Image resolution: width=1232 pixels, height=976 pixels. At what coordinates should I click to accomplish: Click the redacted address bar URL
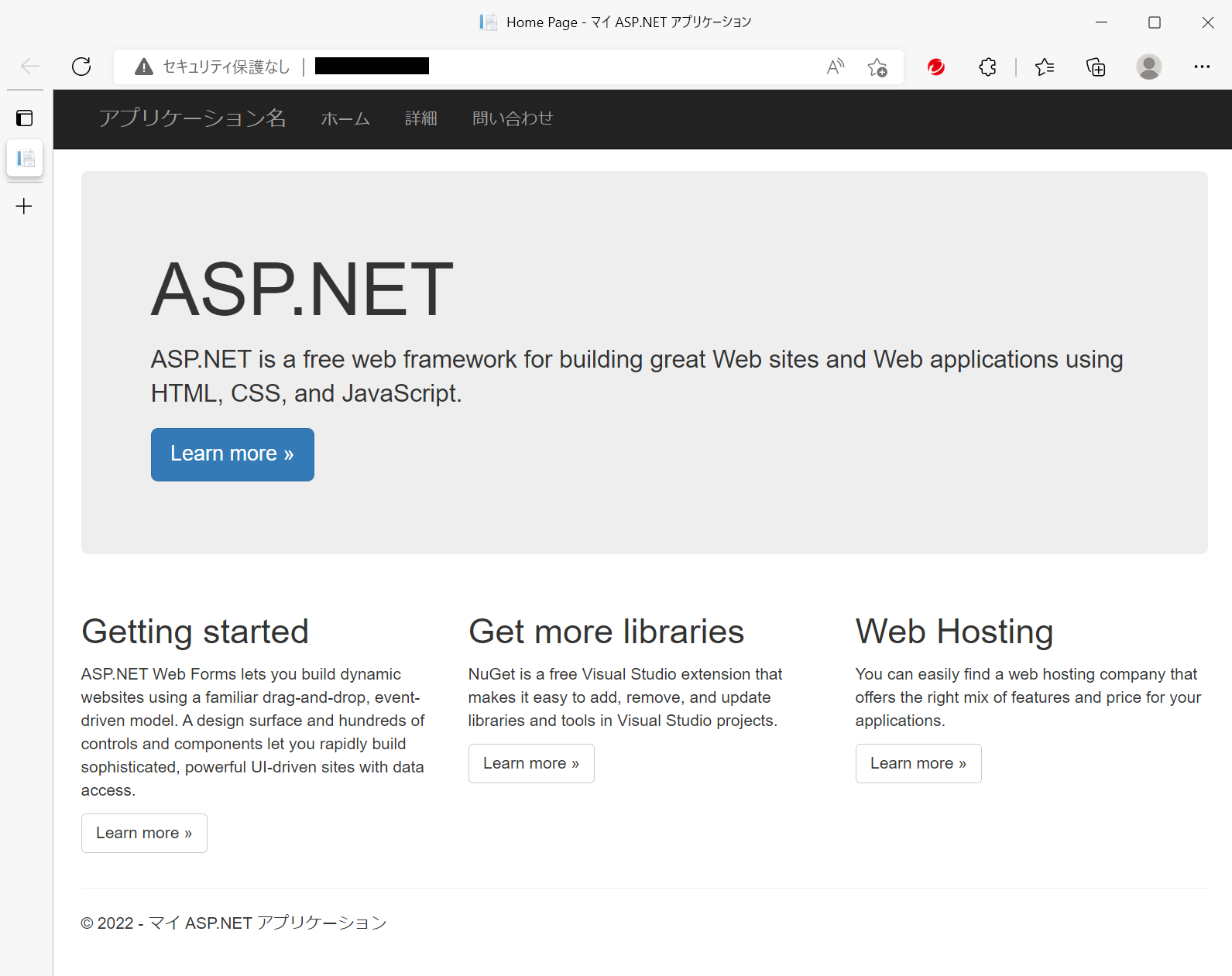pos(372,67)
